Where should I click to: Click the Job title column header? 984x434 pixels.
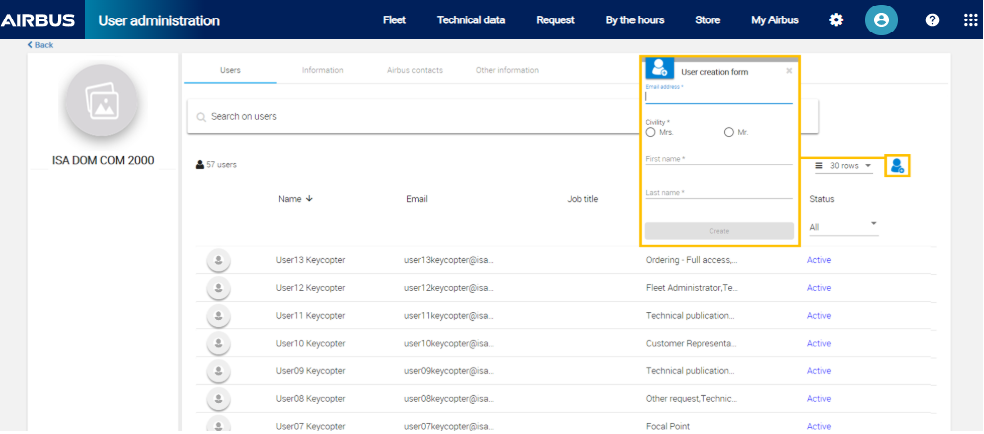[x=582, y=199]
